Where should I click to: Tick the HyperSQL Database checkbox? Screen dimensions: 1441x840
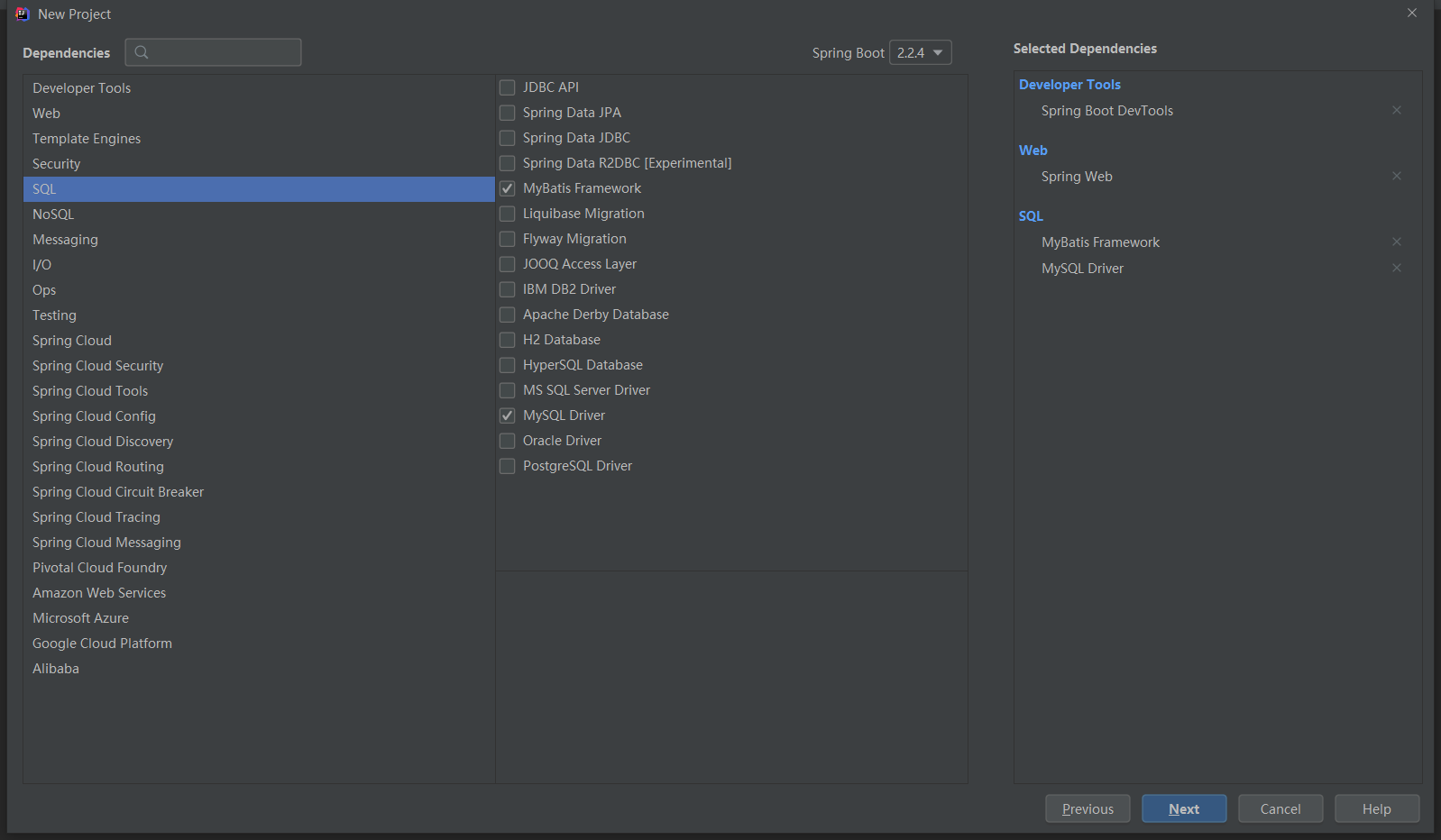click(508, 365)
